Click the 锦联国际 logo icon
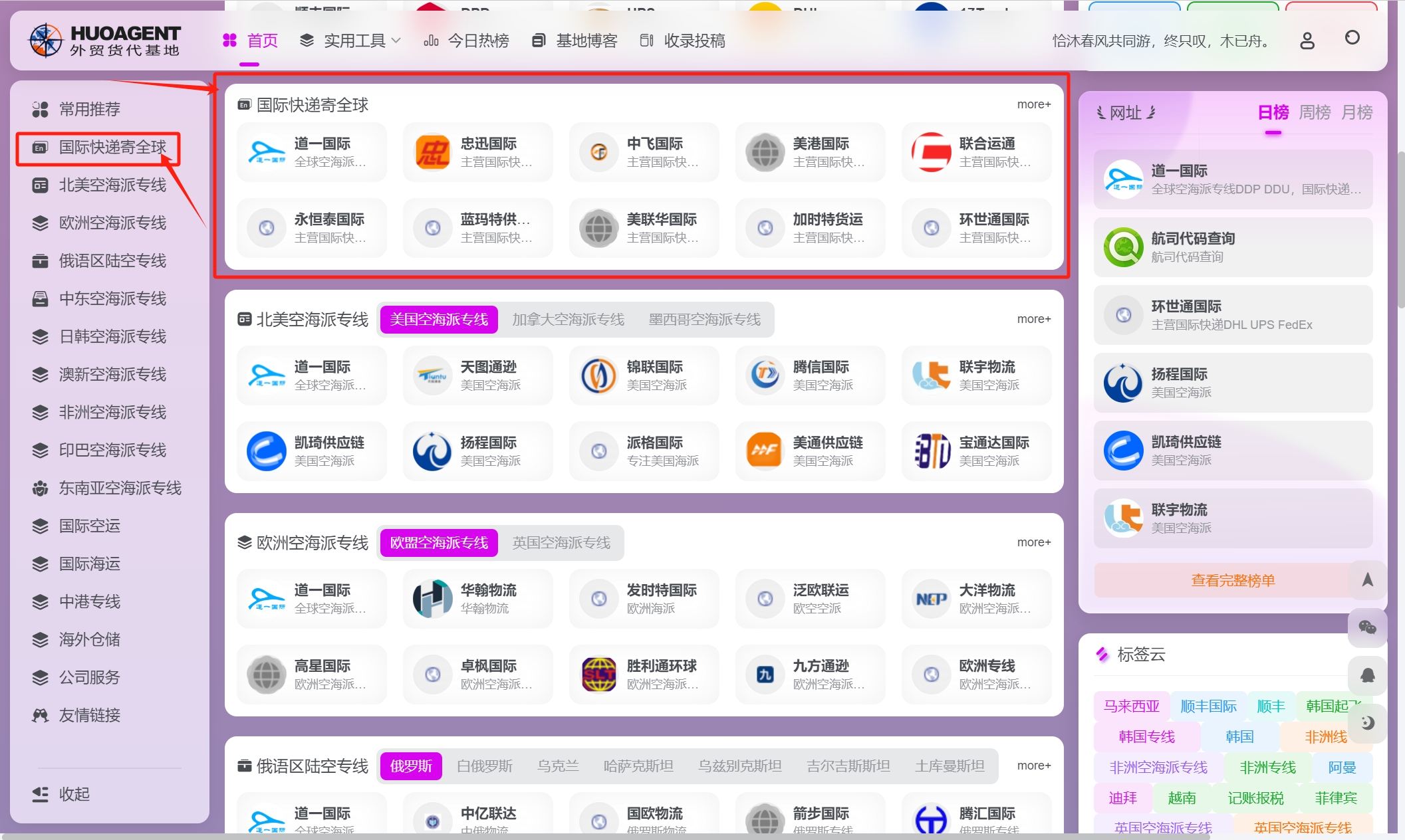The width and height of the screenshot is (1405, 840). 599,375
